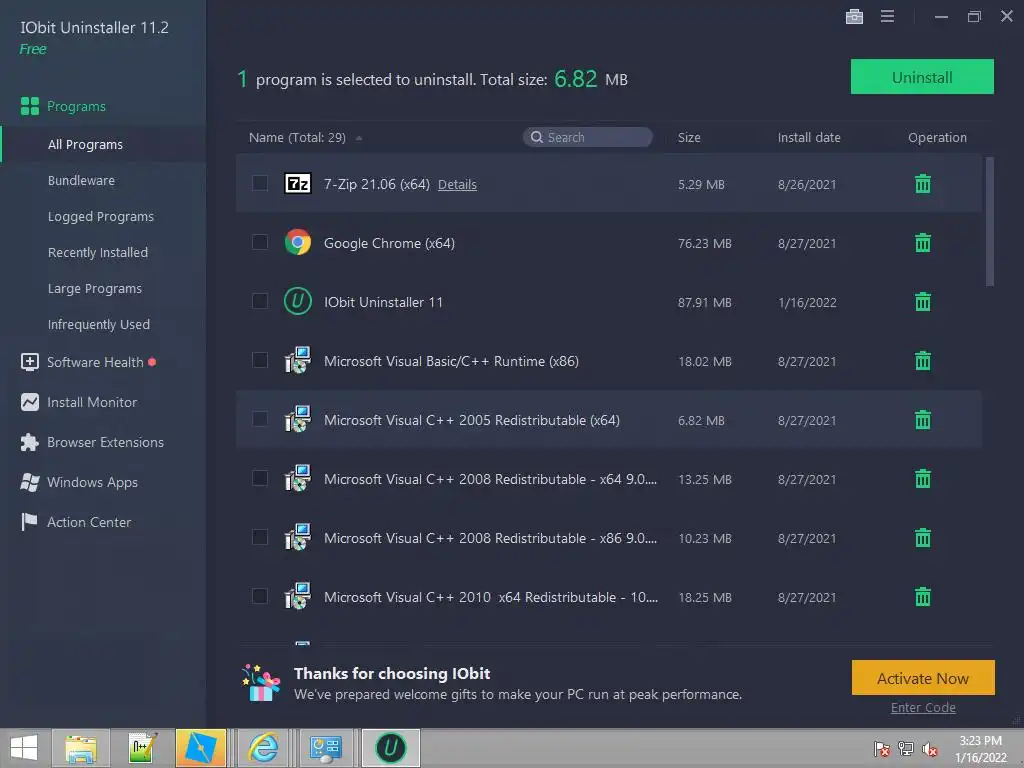1024x768 pixels.
Task: Click the Action Center flag icon
Action: [x=29, y=522]
